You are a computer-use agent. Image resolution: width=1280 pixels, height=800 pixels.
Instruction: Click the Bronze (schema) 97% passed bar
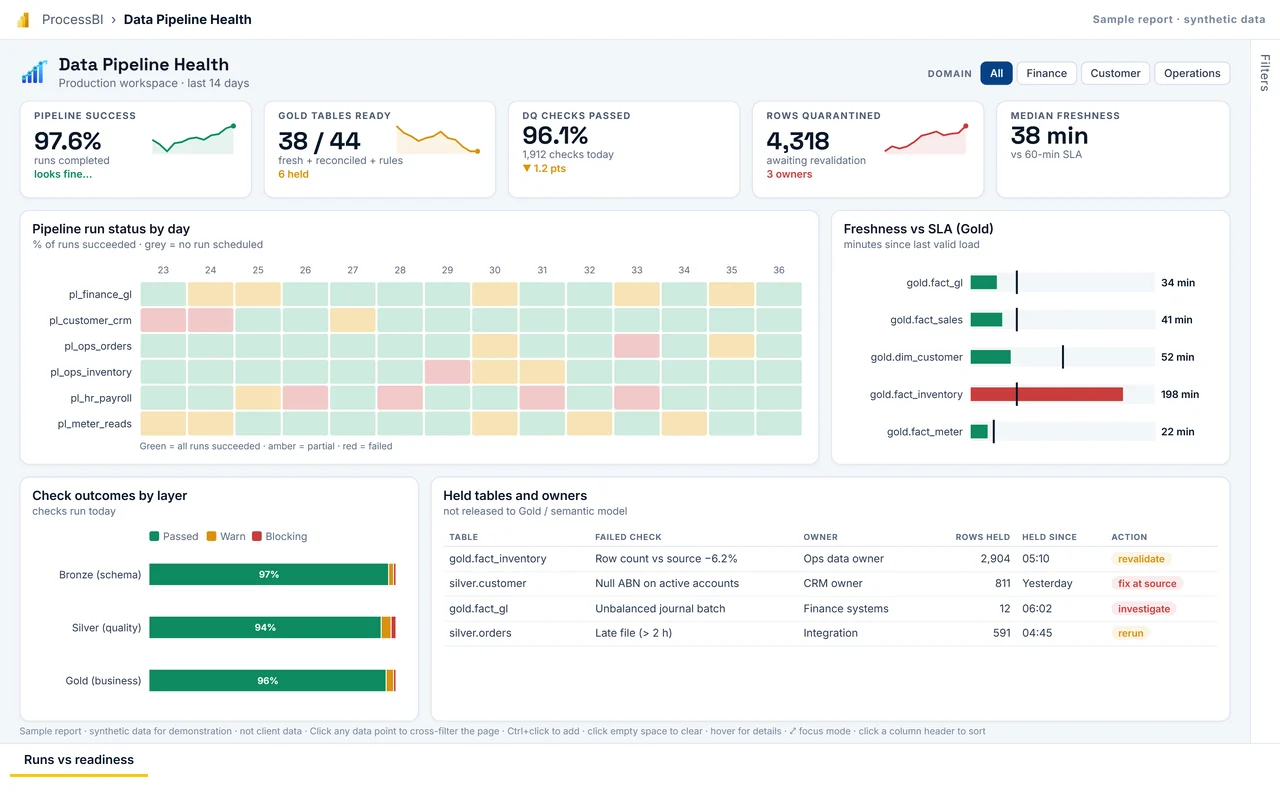tap(268, 575)
